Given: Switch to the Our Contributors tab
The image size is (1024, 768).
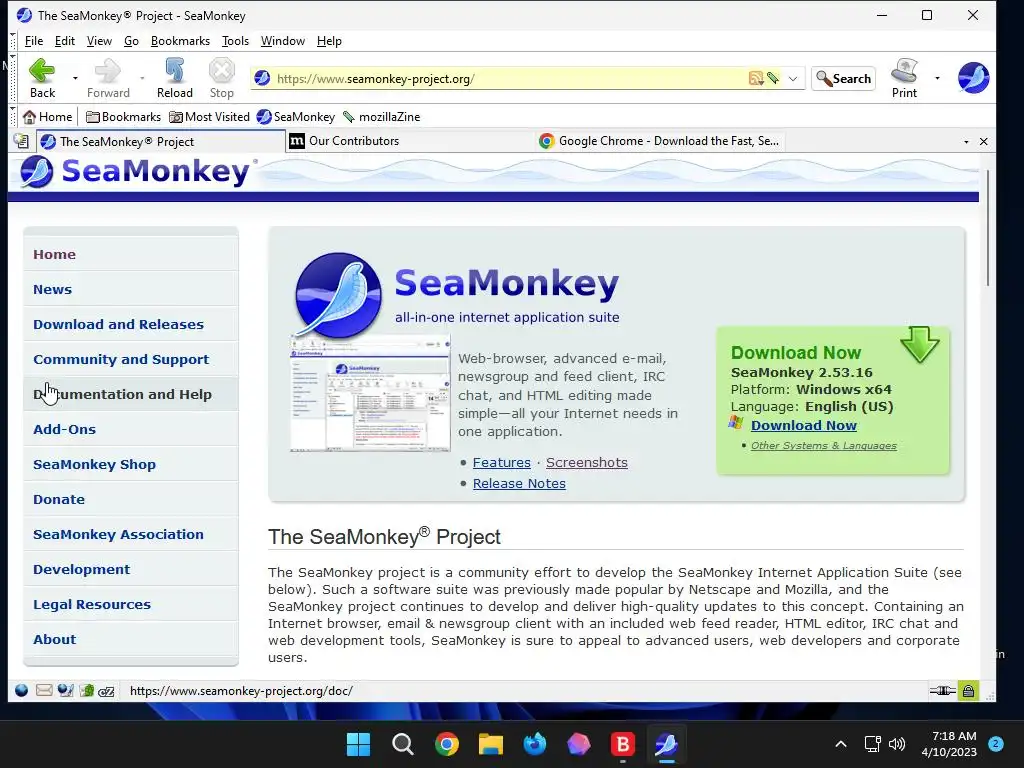Looking at the screenshot, I should [409, 141].
